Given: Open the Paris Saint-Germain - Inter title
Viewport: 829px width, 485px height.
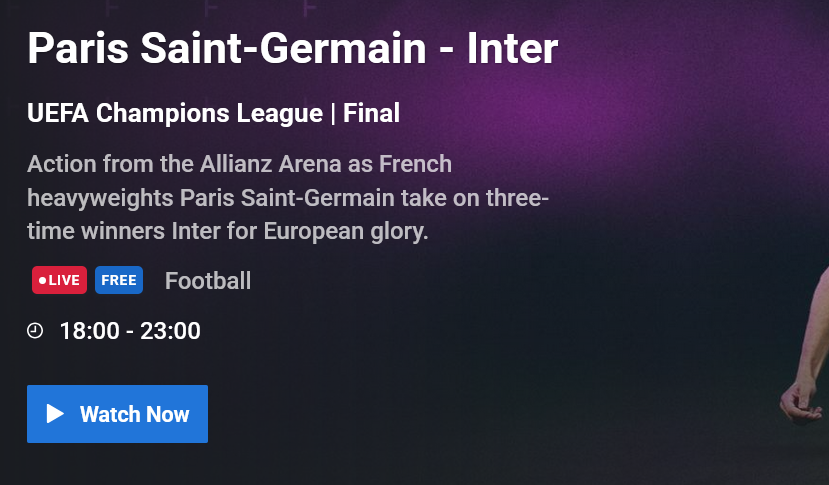Looking at the screenshot, I should 292,48.
